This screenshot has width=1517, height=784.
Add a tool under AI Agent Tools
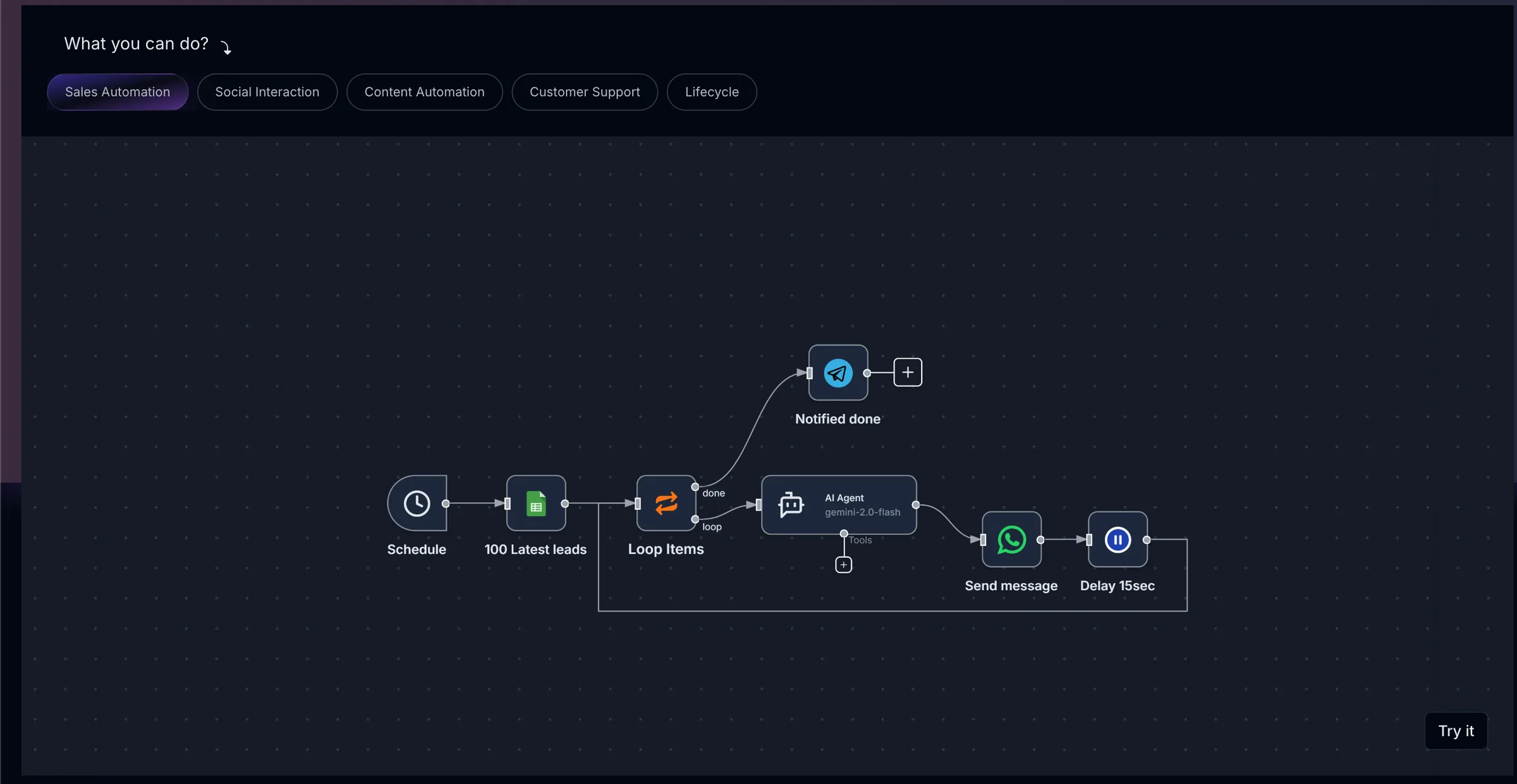click(844, 565)
